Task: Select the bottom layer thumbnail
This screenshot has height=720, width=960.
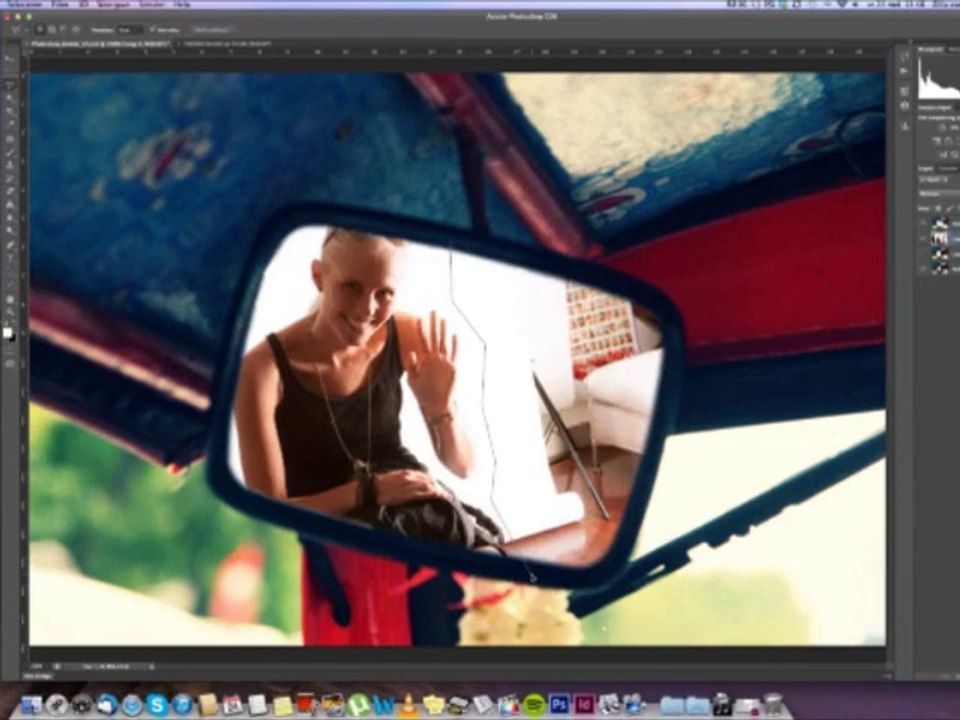Action: click(x=939, y=268)
